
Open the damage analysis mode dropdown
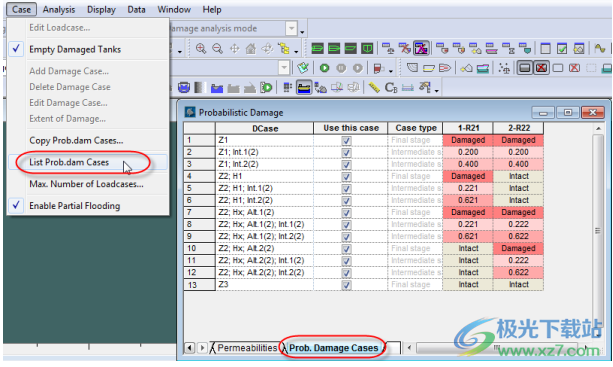coord(291,29)
